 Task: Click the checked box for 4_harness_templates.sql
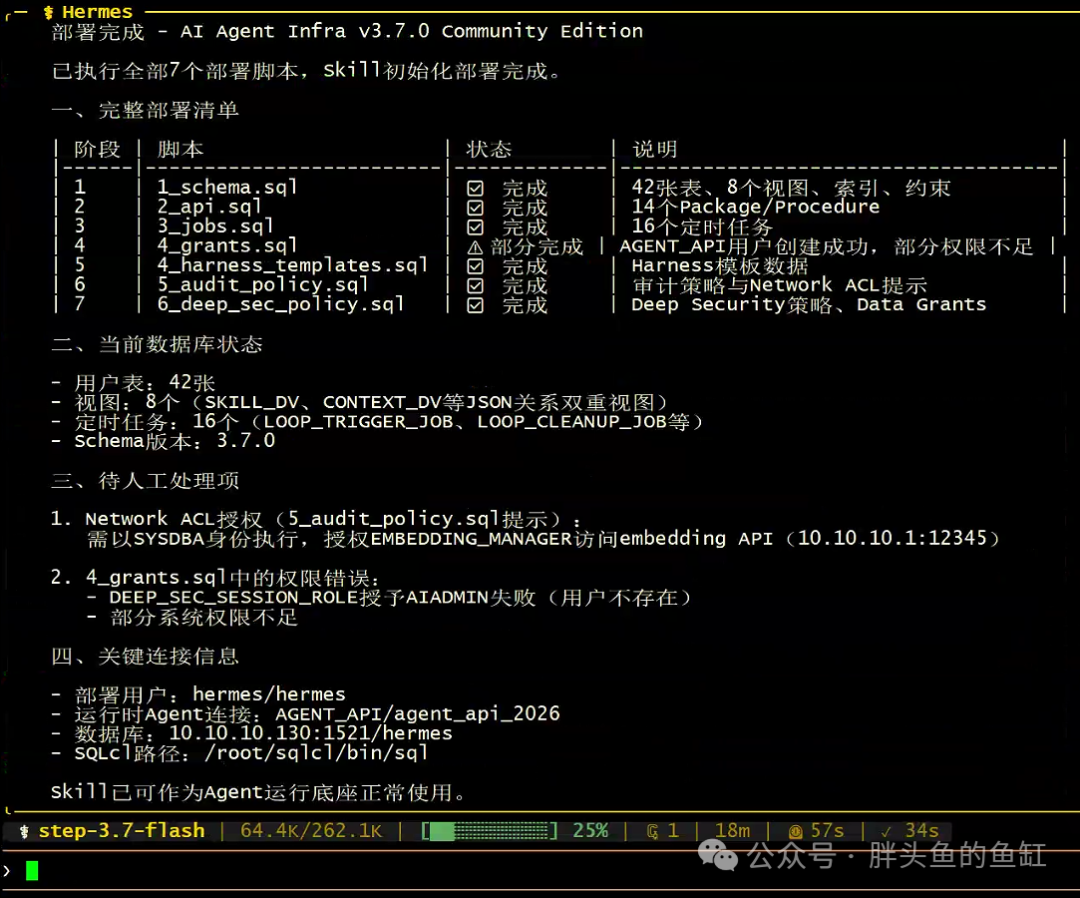click(x=475, y=267)
